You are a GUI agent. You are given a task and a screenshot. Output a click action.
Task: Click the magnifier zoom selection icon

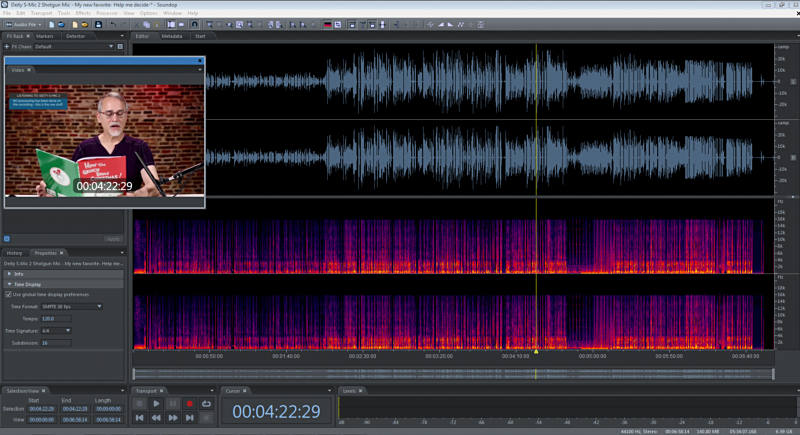coord(239,24)
